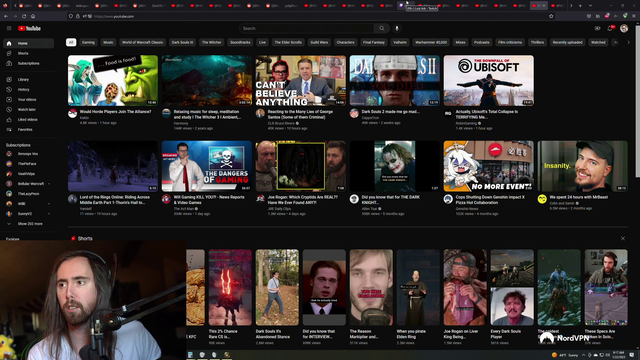Open the Witcher relaxing music thumbnail

[207, 81]
